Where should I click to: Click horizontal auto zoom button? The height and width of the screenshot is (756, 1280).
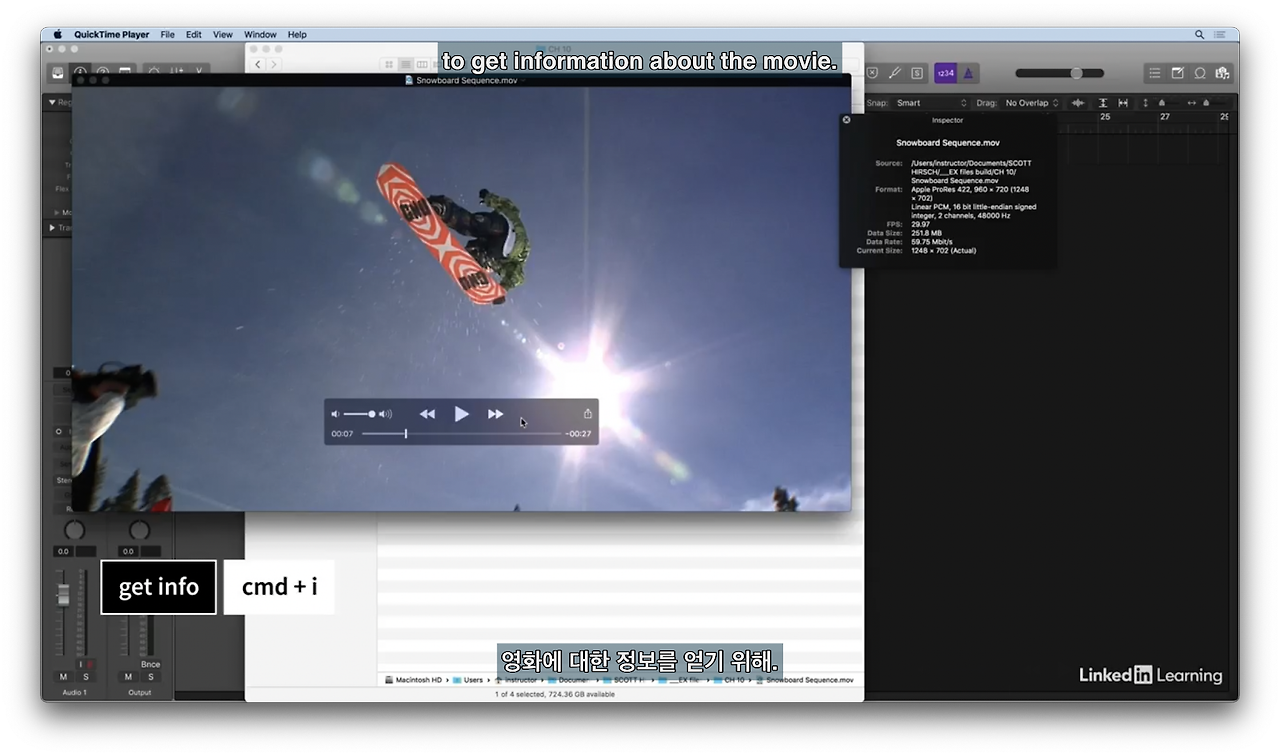click(x=1123, y=103)
